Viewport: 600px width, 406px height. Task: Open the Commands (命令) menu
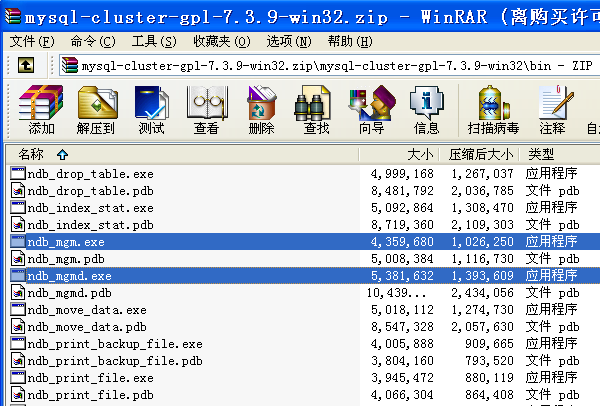93,41
